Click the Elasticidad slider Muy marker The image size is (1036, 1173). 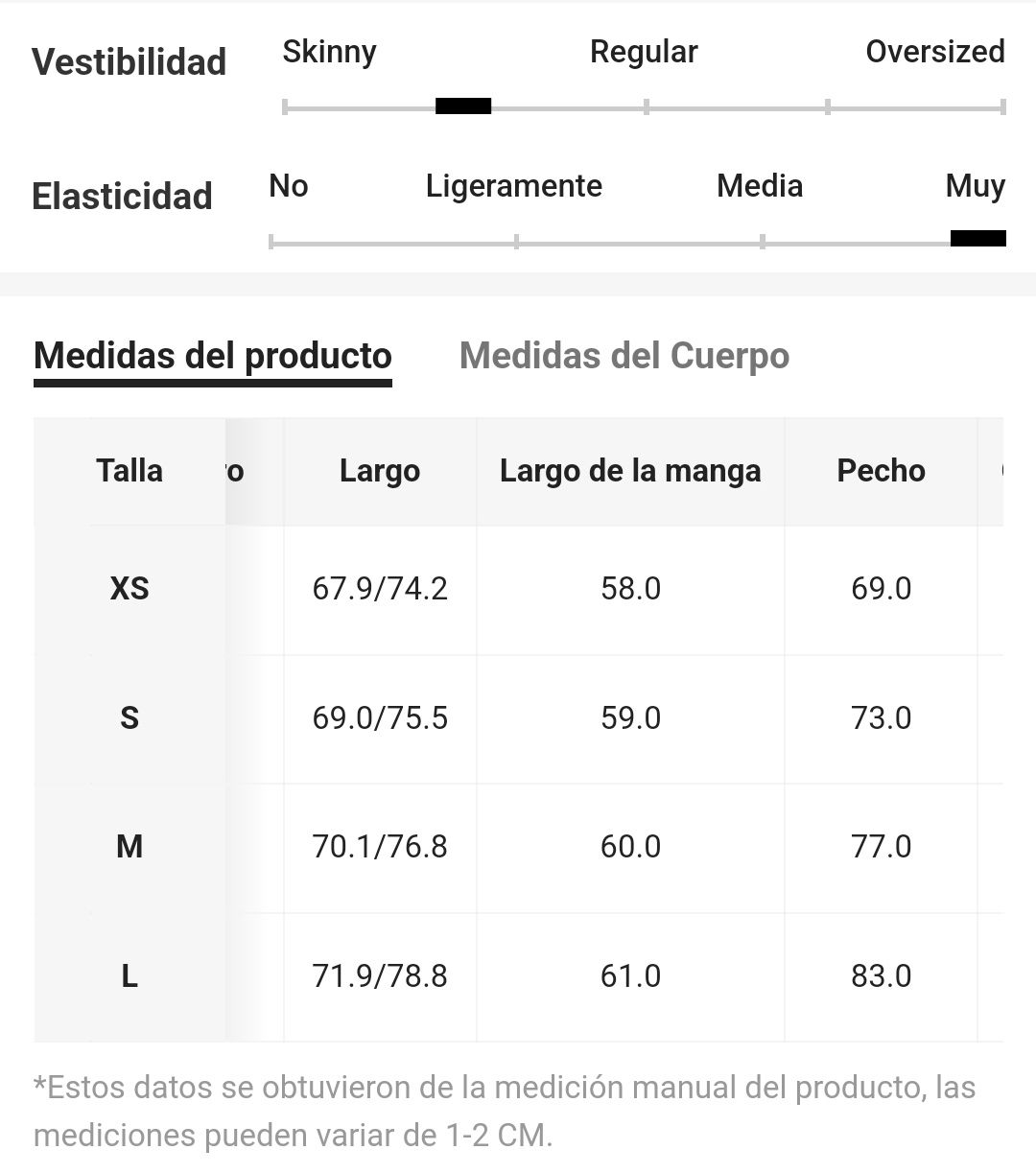click(977, 239)
